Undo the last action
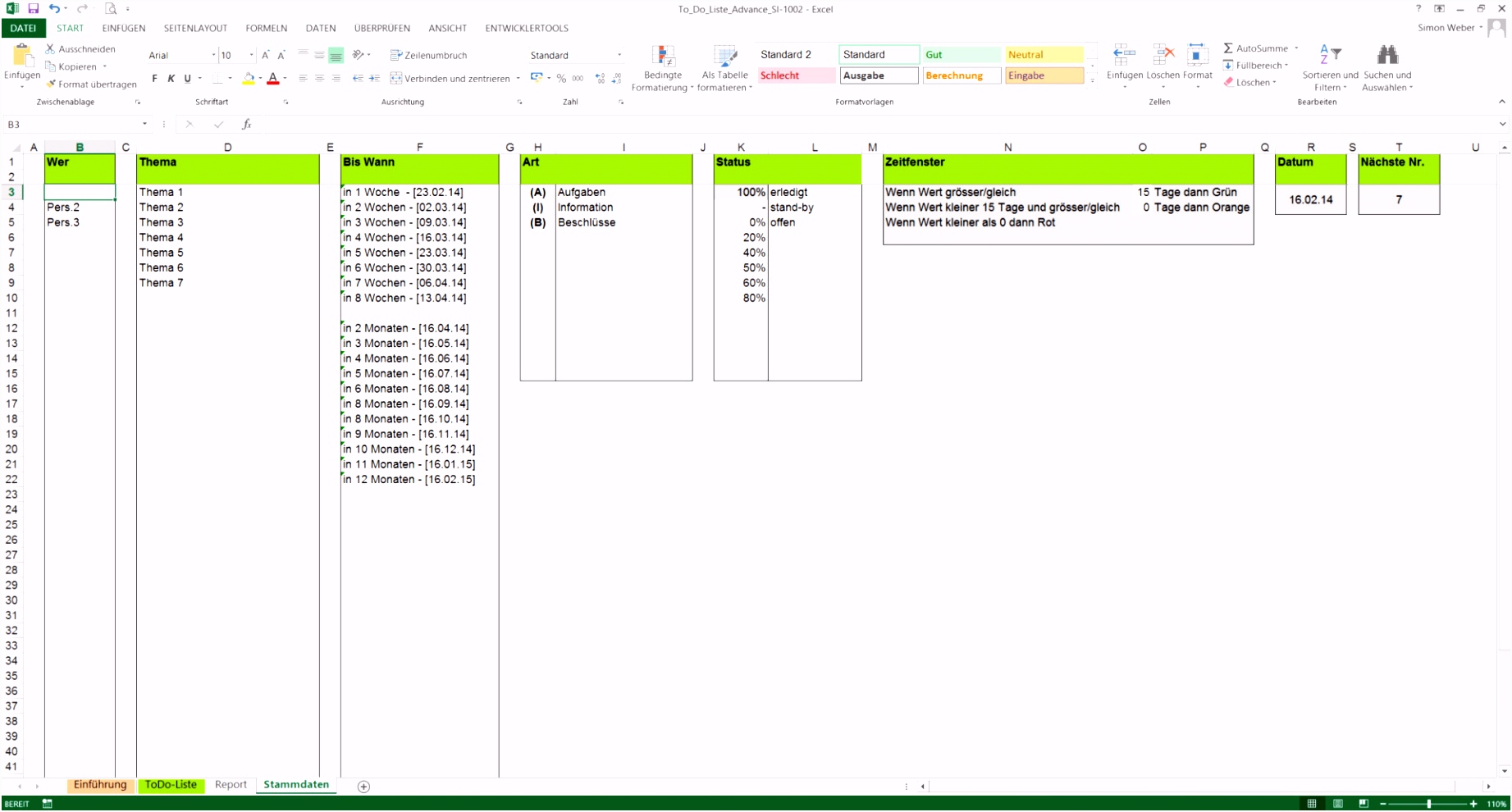 (54, 9)
